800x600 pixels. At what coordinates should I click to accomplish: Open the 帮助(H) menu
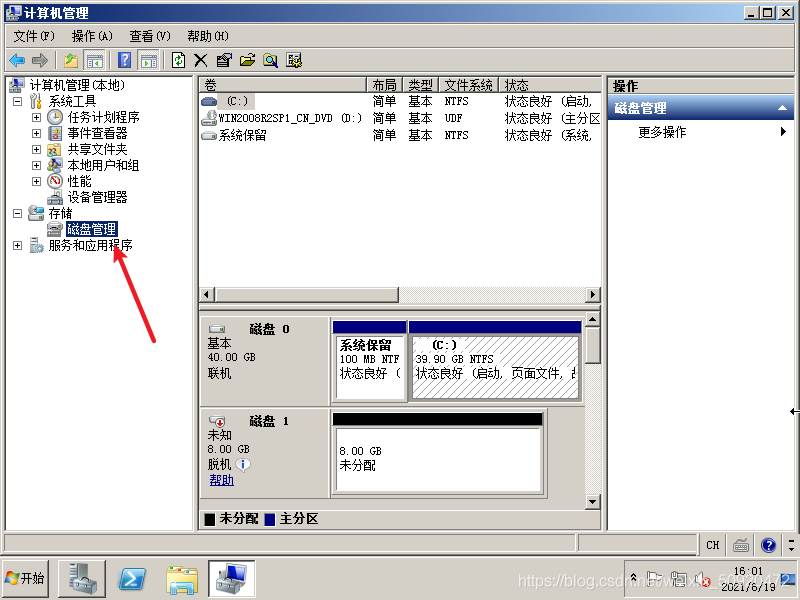point(208,36)
